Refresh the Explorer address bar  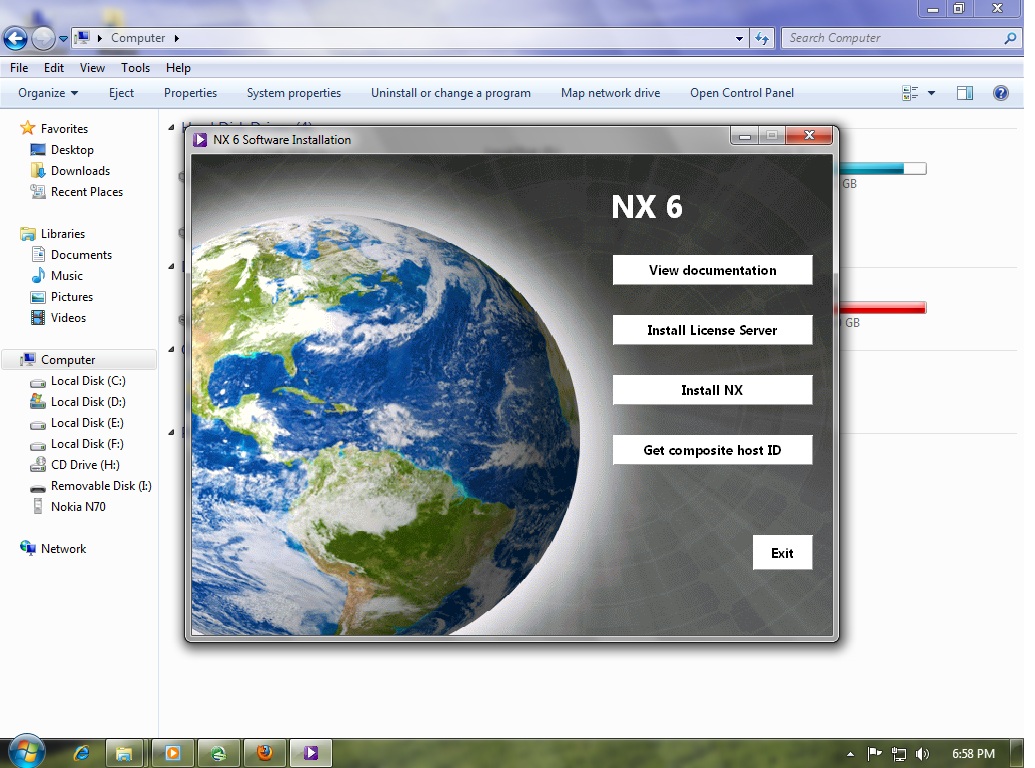click(762, 38)
